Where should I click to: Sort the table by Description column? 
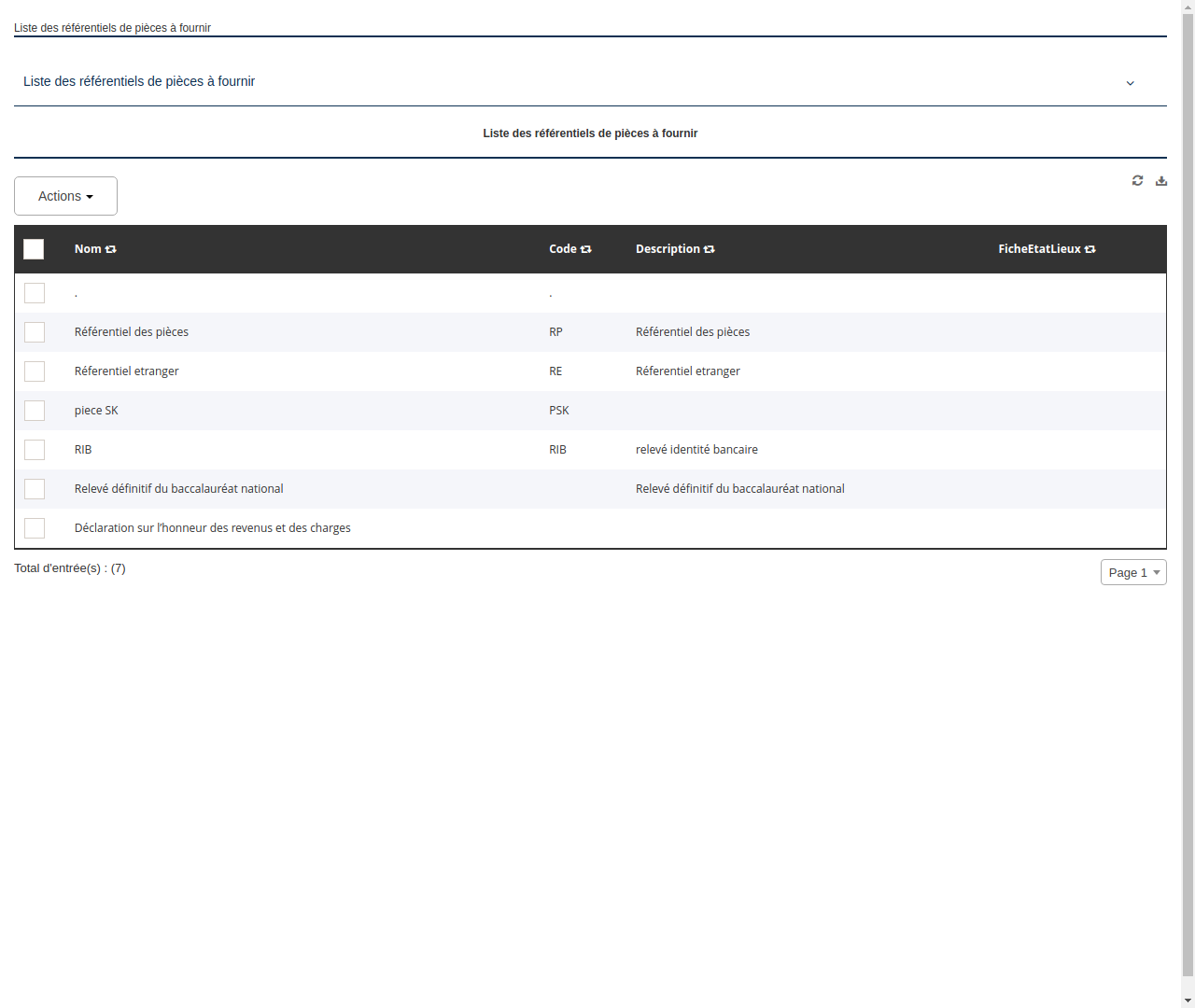tap(710, 249)
